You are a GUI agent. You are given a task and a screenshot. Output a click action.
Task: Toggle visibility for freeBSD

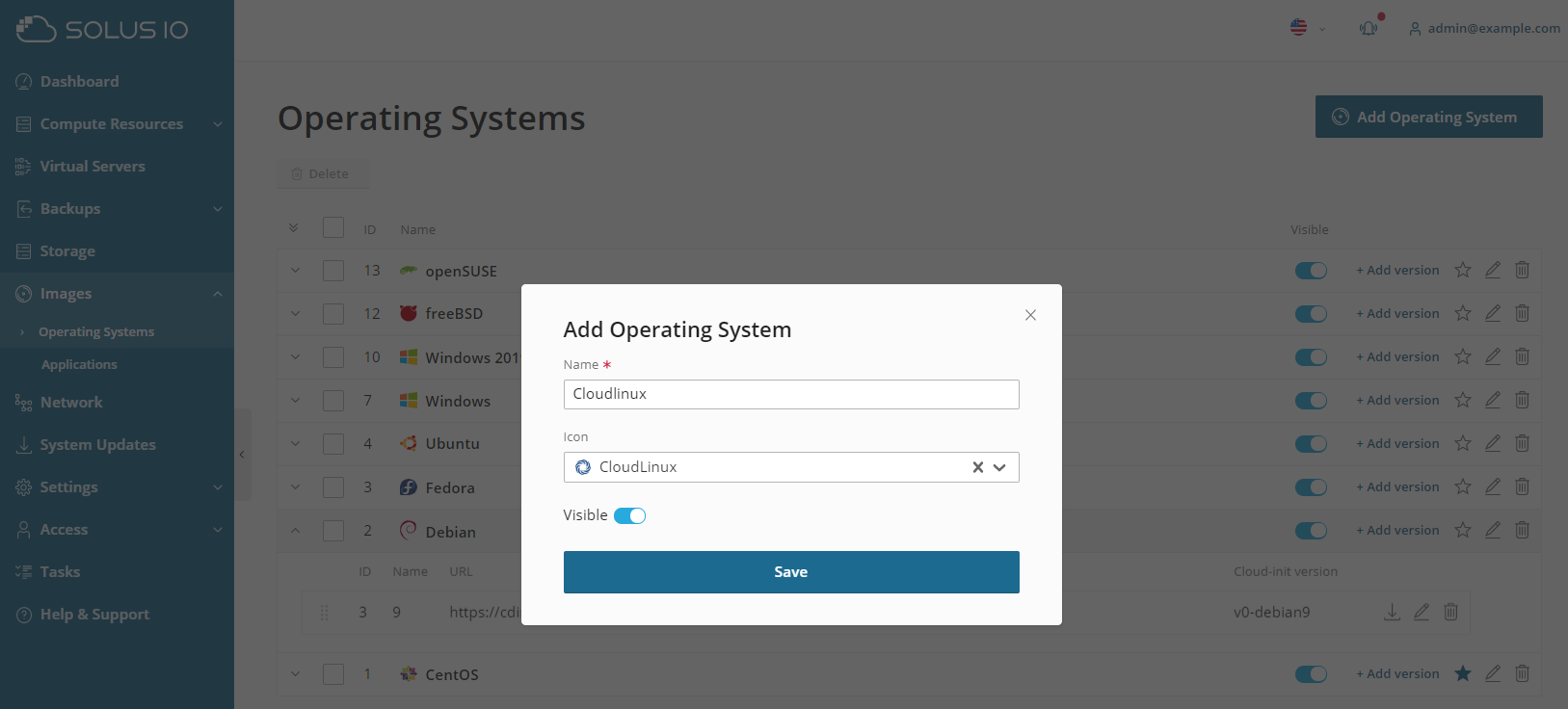click(1311, 314)
